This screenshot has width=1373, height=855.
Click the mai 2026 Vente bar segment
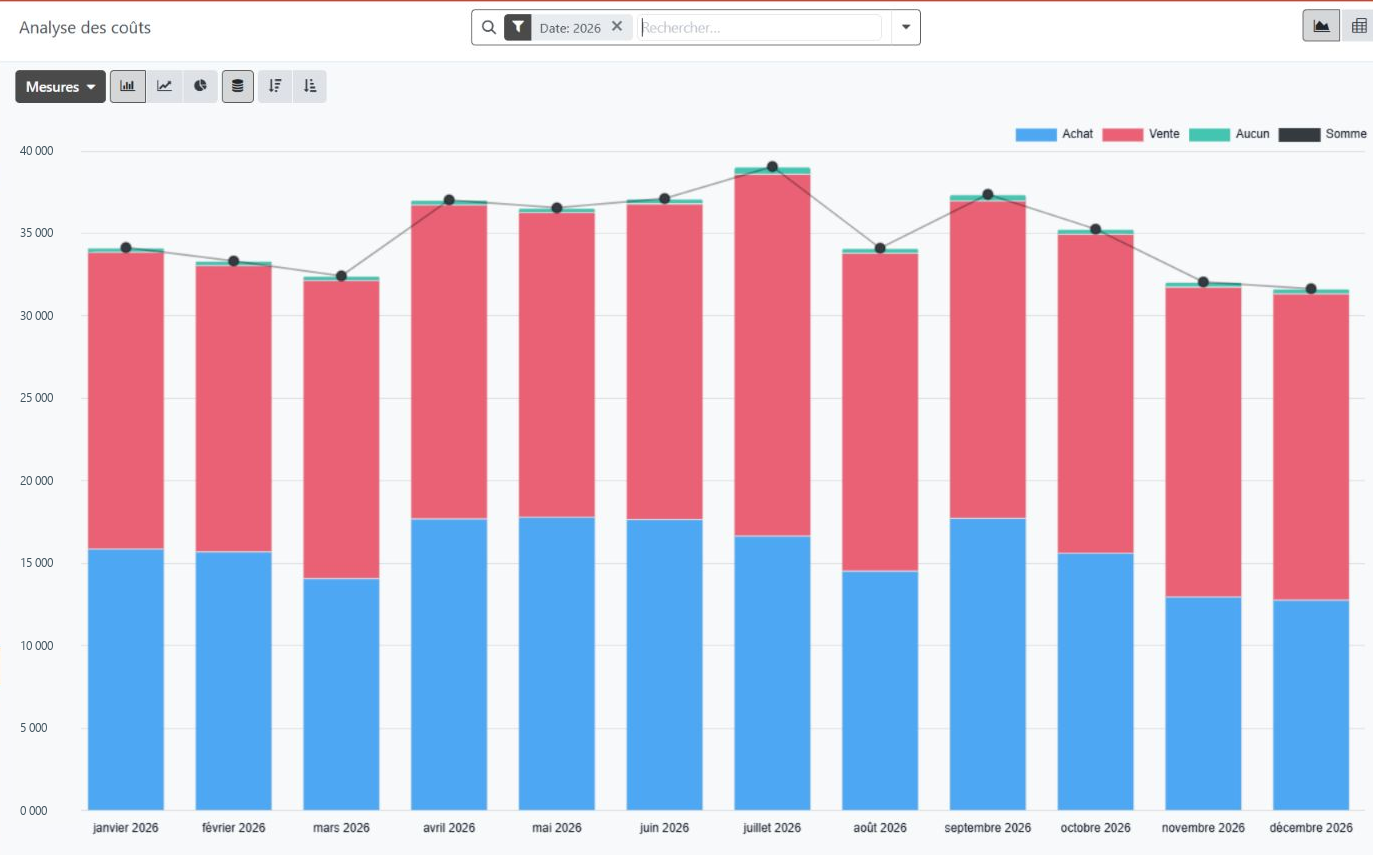click(x=557, y=365)
